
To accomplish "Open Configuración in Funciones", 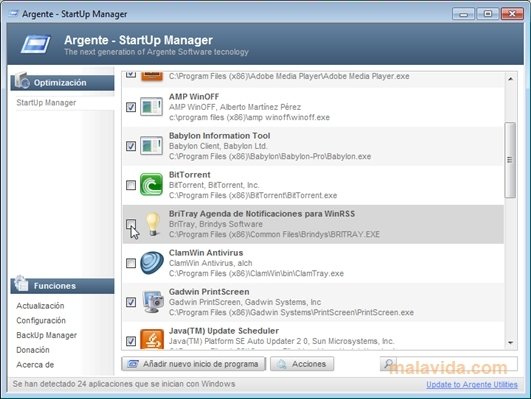I will click(41, 320).
